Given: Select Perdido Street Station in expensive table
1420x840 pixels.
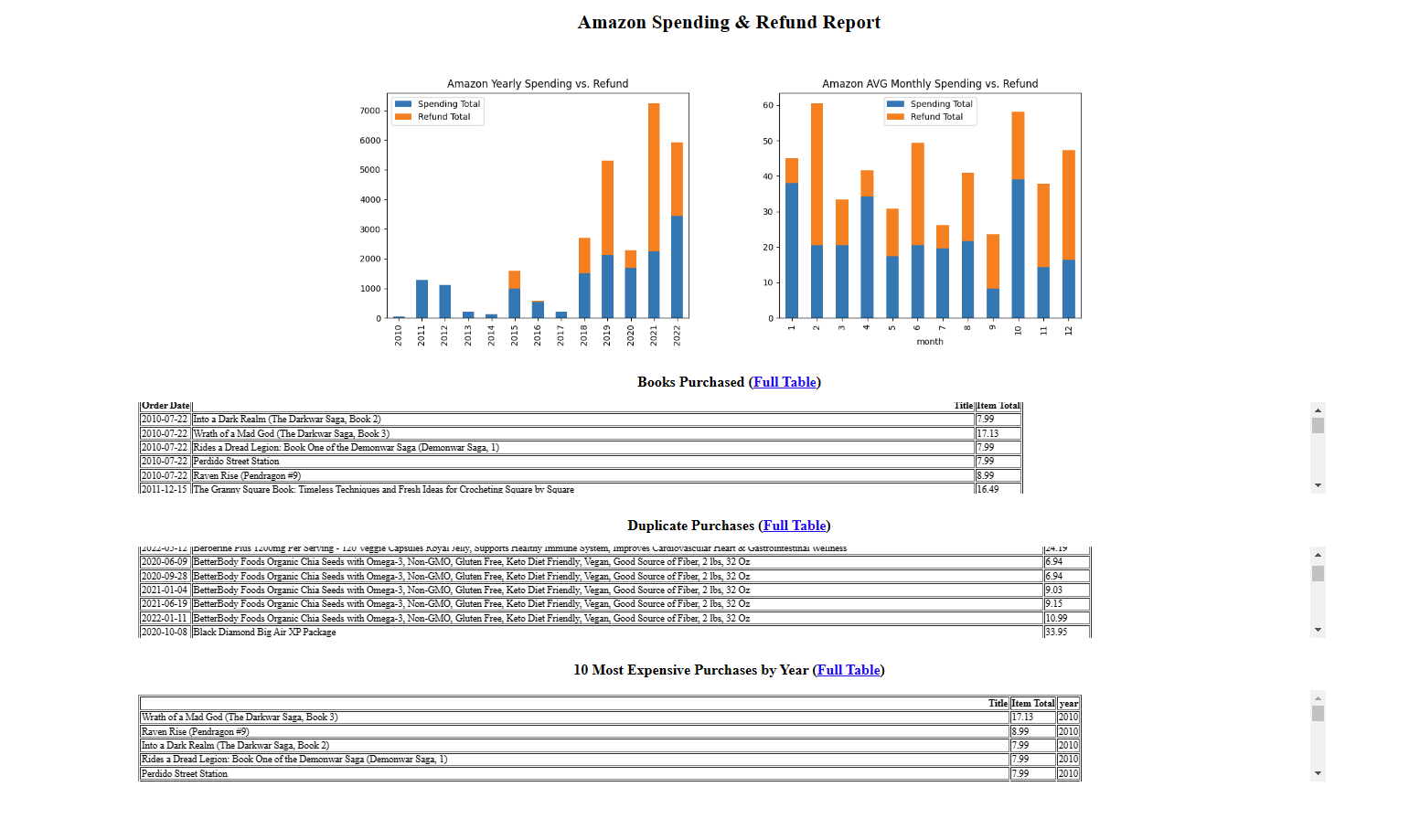Looking at the screenshot, I should click(610, 773).
